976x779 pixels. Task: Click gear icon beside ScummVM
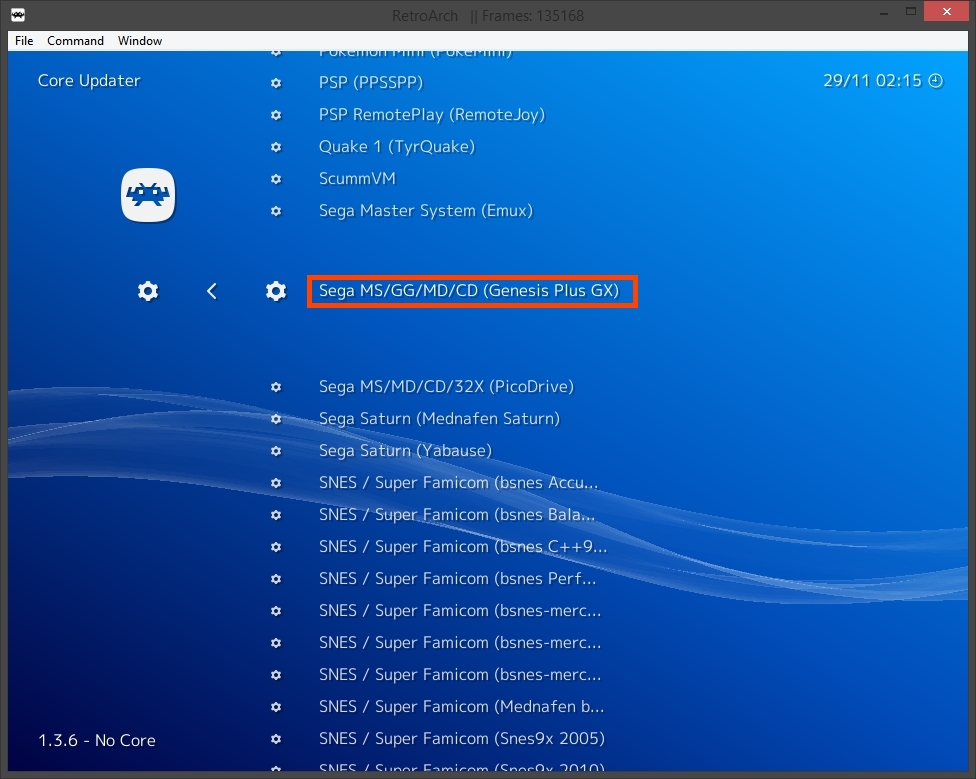click(276, 179)
